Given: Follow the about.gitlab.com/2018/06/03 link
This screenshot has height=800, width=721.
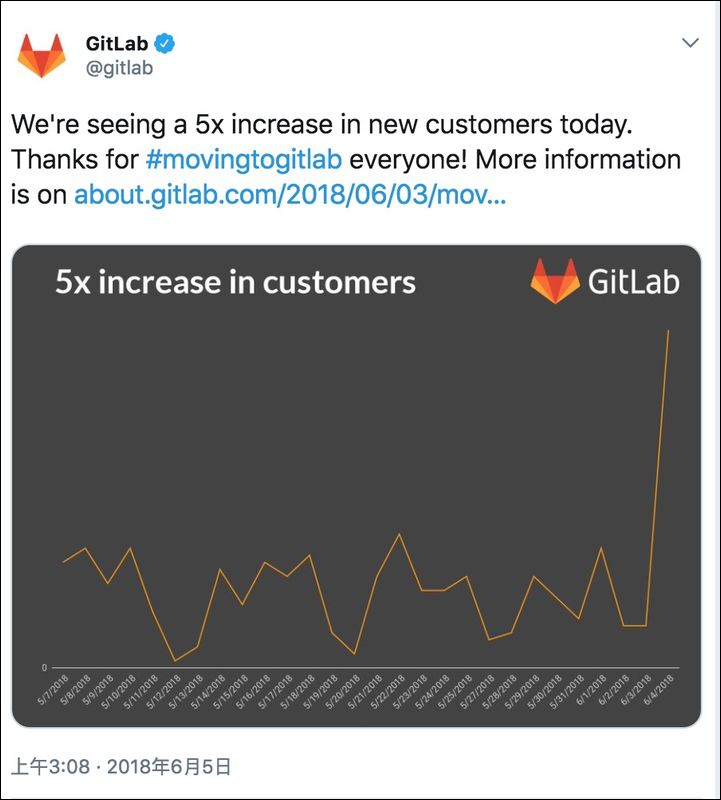Looking at the screenshot, I should (x=290, y=194).
